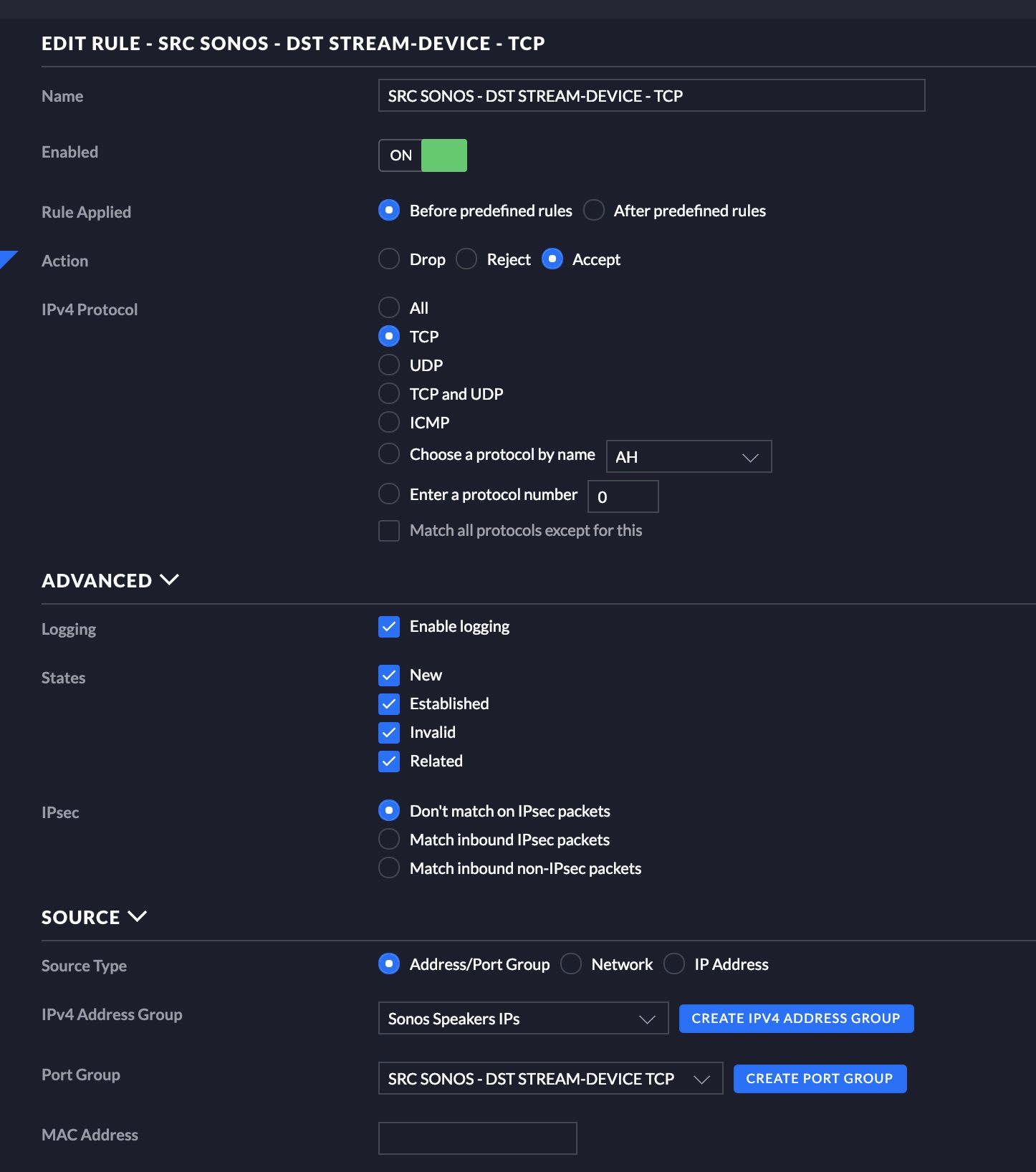Select TCP and UDP protocol option

(389, 394)
